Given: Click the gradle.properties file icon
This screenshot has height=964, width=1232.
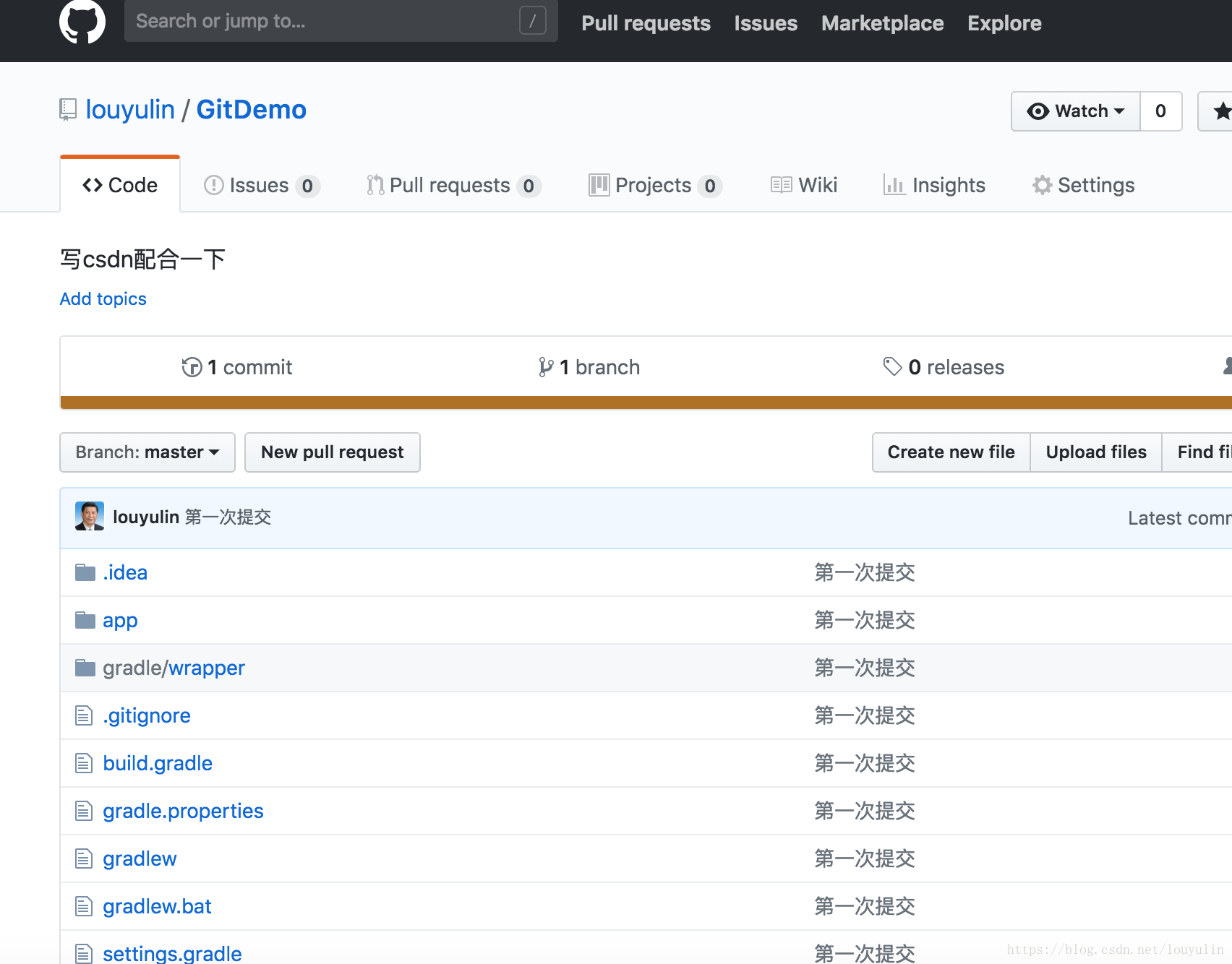Looking at the screenshot, I should (84, 811).
